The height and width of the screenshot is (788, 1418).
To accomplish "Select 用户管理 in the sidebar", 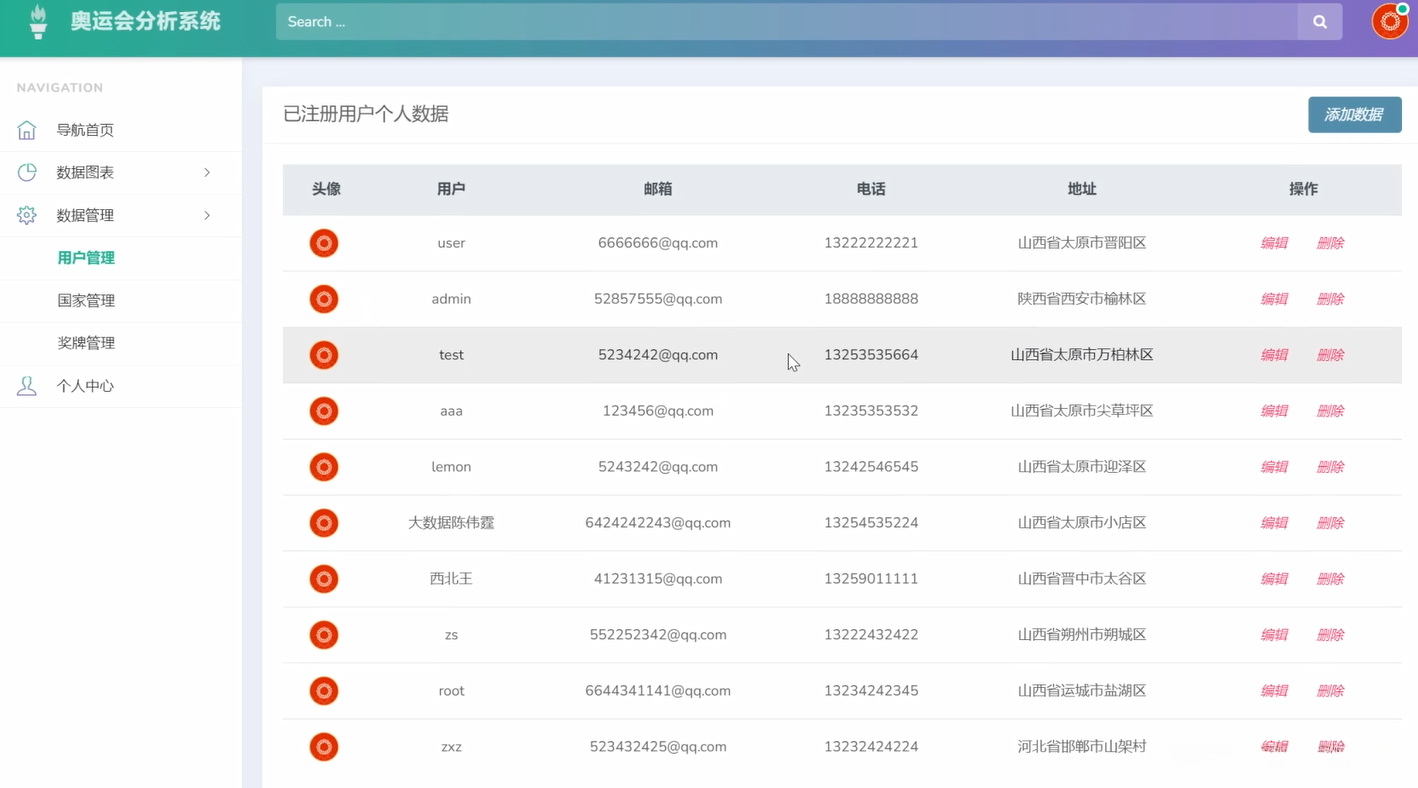I will 86,258.
